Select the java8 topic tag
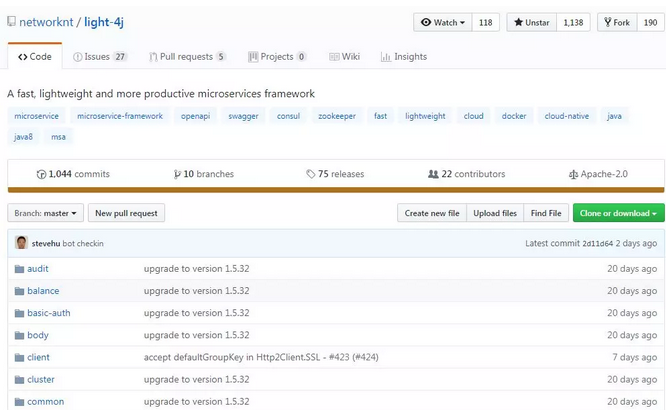Image resolution: width=666 pixels, height=410 pixels. click(23, 137)
